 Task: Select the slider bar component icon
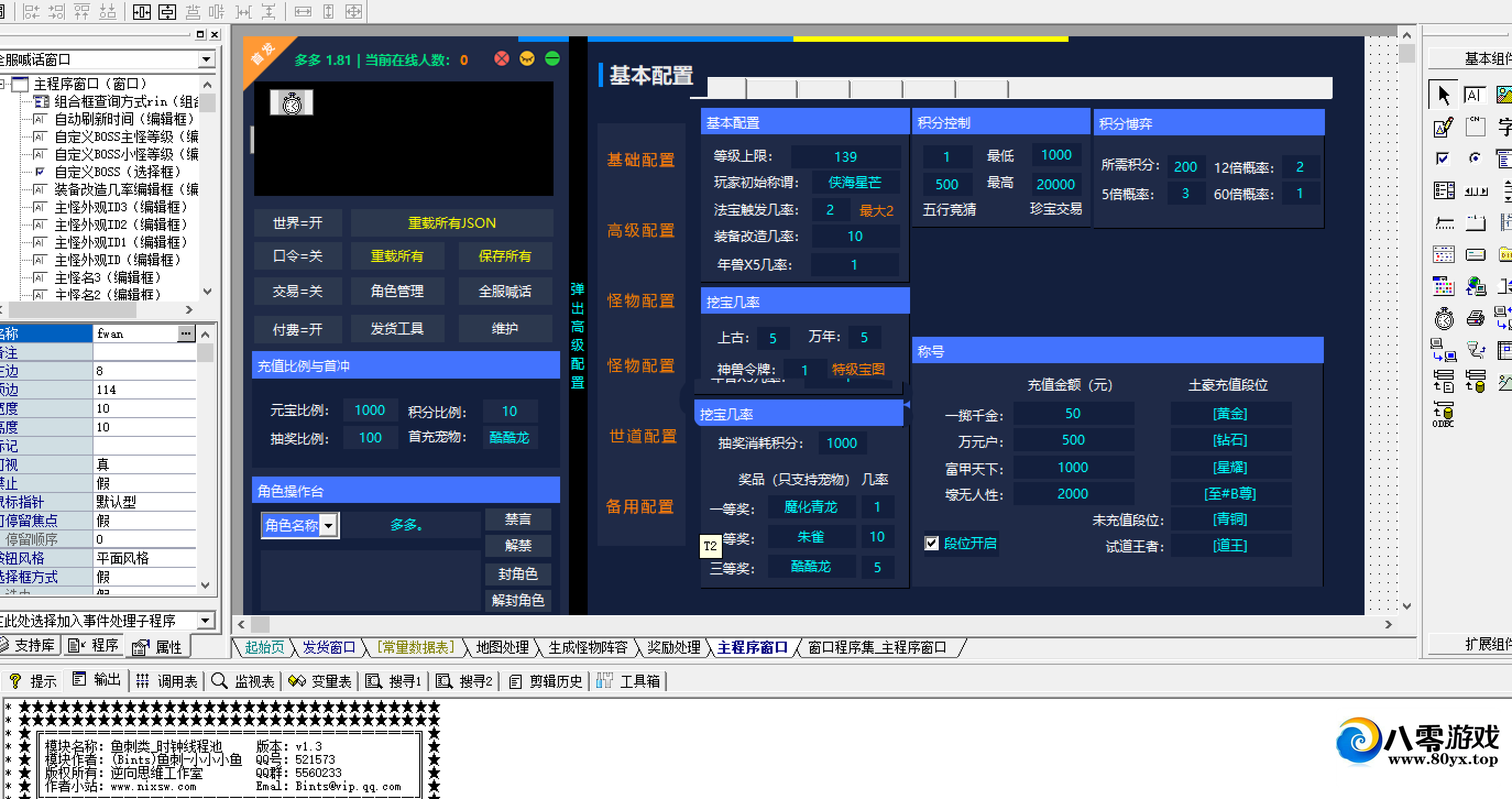[x=1443, y=222]
